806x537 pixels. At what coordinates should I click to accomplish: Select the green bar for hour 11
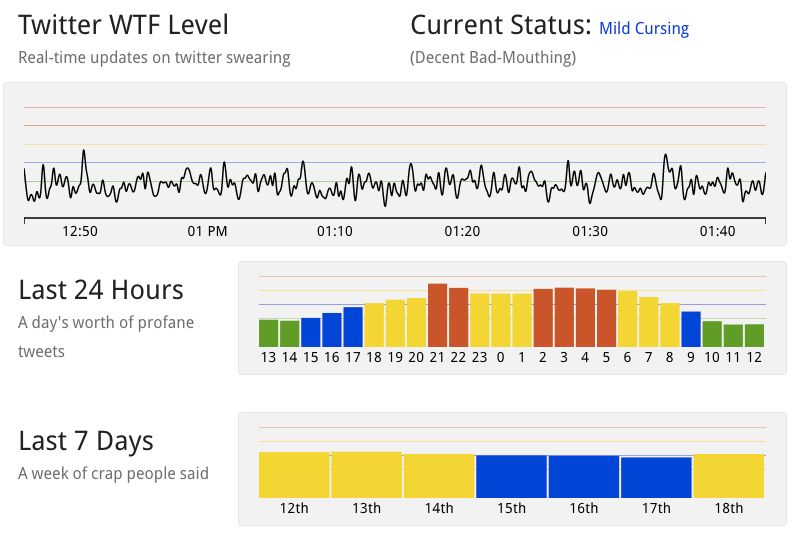[x=733, y=336]
